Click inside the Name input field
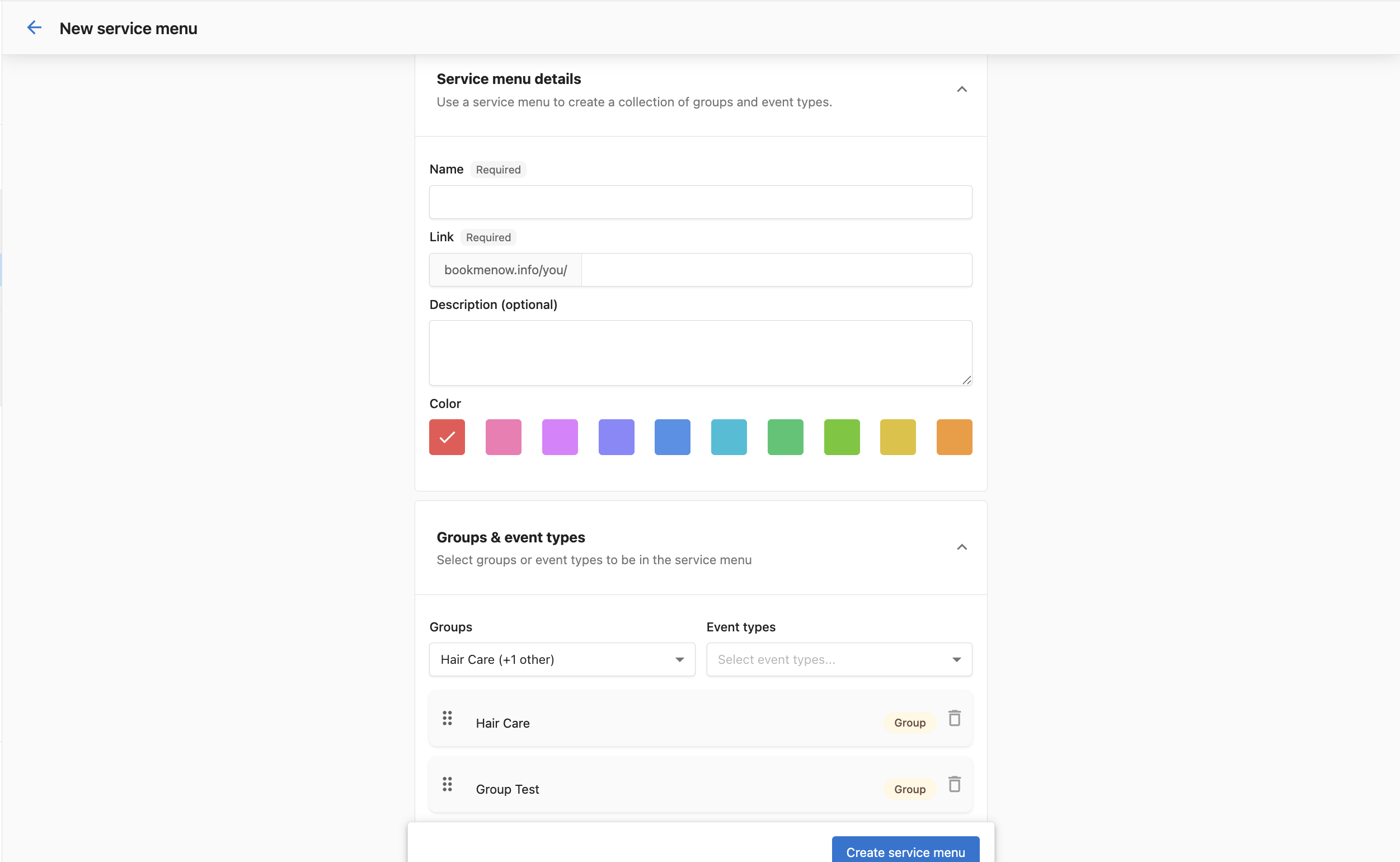The width and height of the screenshot is (1400, 862). click(699, 202)
